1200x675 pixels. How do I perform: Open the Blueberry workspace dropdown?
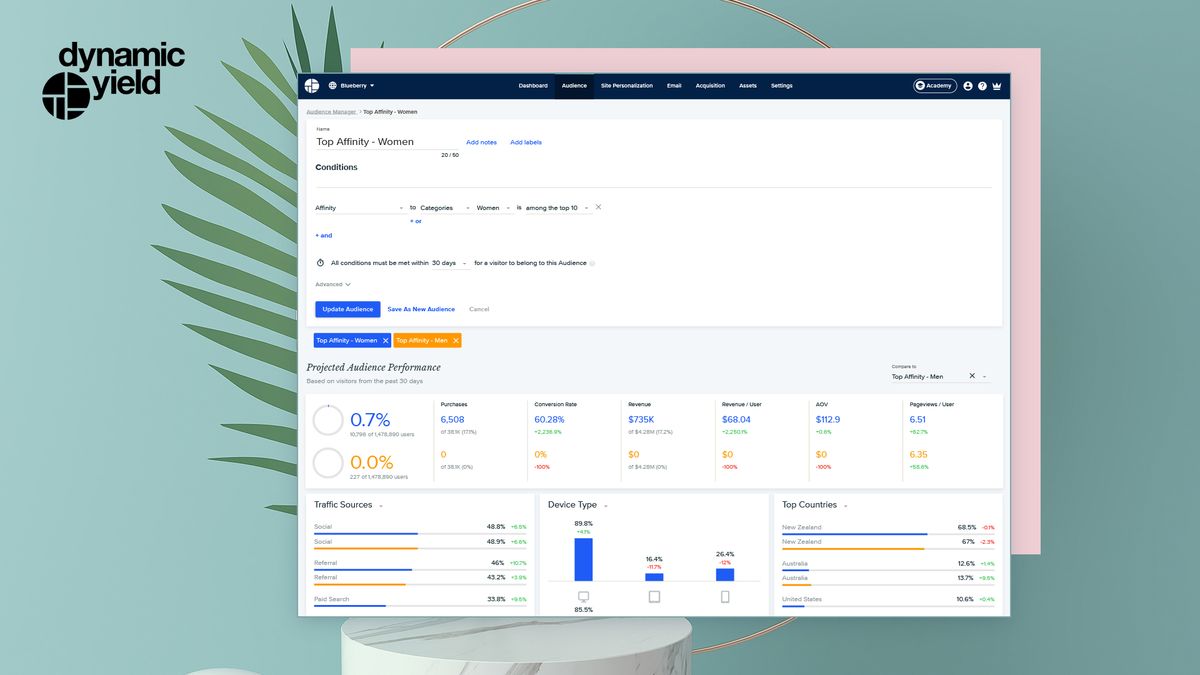[354, 85]
